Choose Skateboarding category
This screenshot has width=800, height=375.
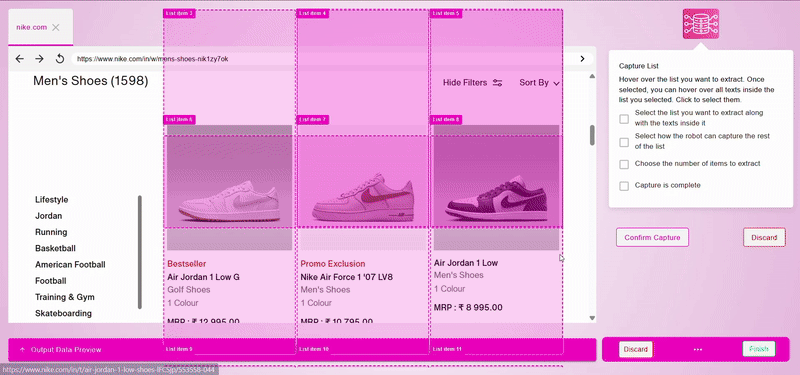(x=63, y=313)
